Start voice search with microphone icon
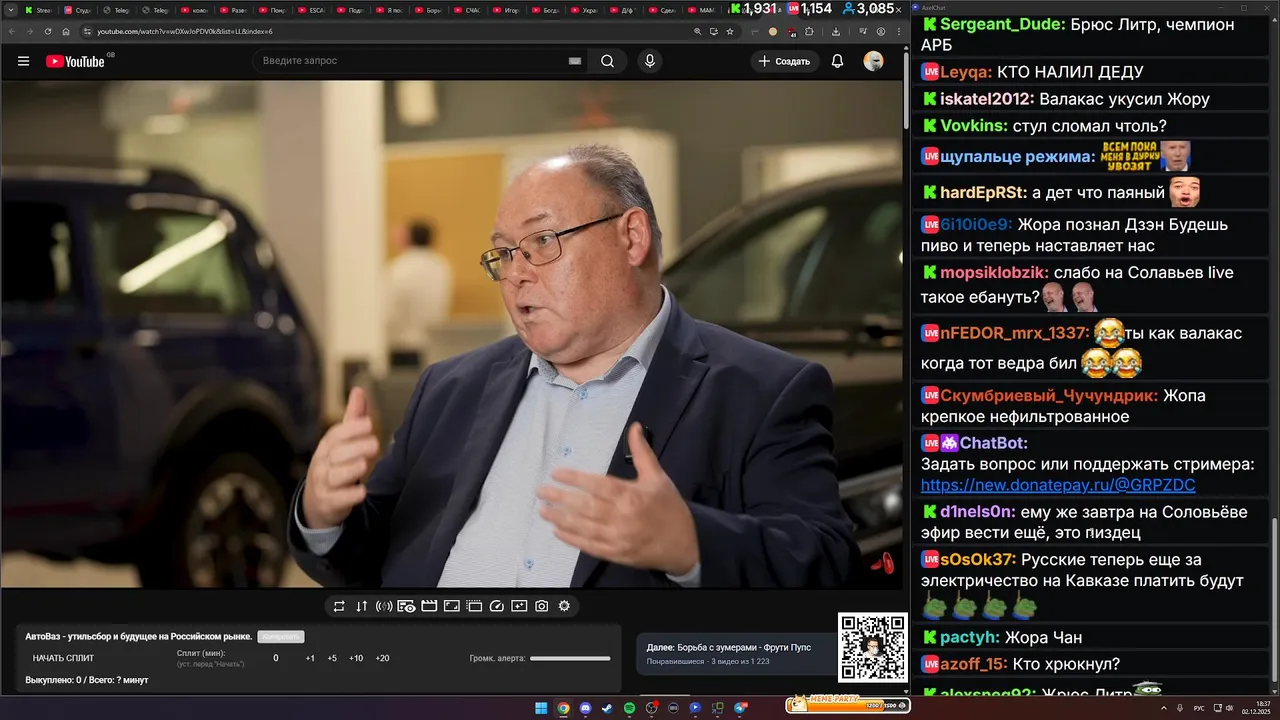The width and height of the screenshot is (1280, 720). coord(650,61)
